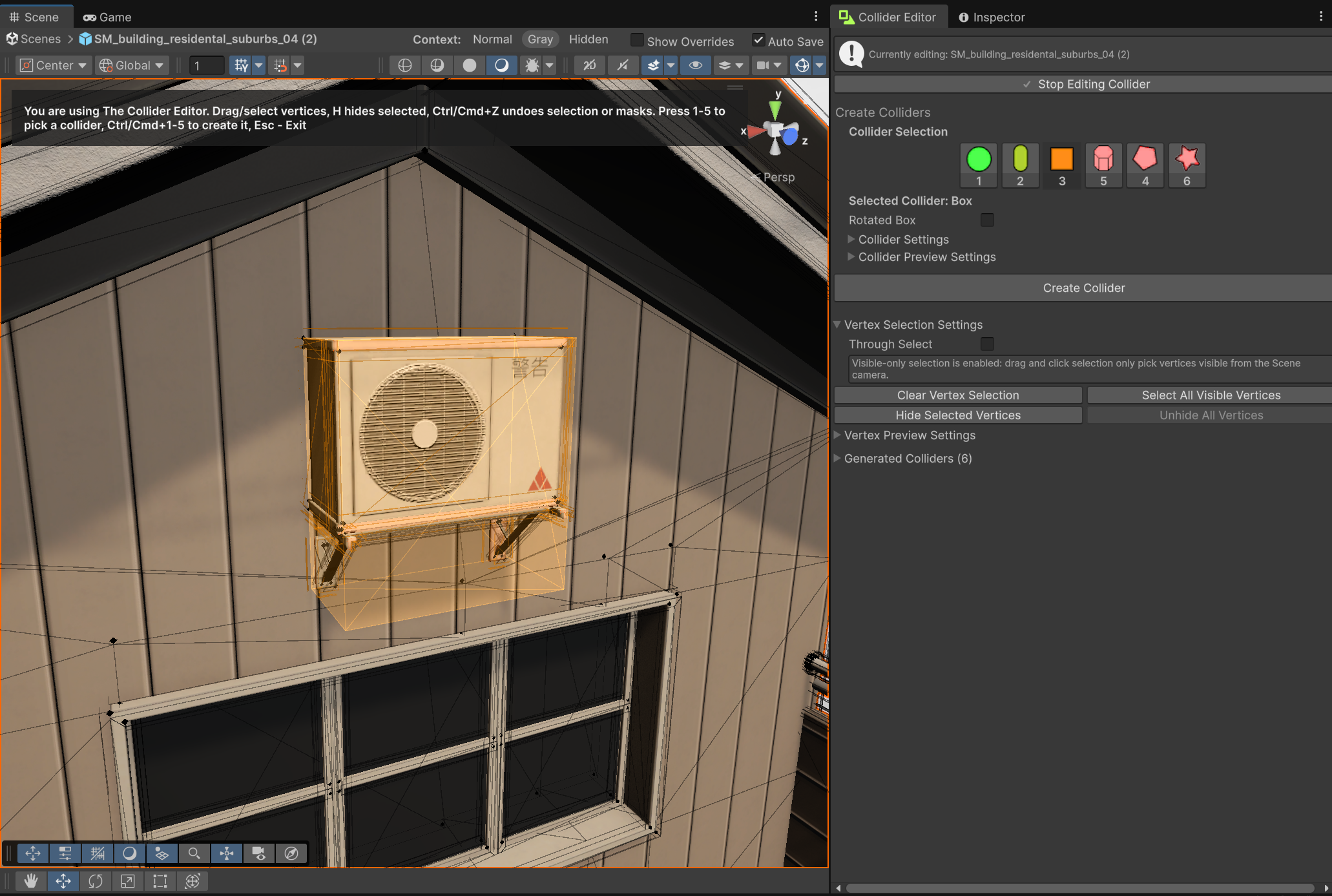Click the Rect transform tool icon
Viewport: 1332px width, 896px height.
pos(160,880)
